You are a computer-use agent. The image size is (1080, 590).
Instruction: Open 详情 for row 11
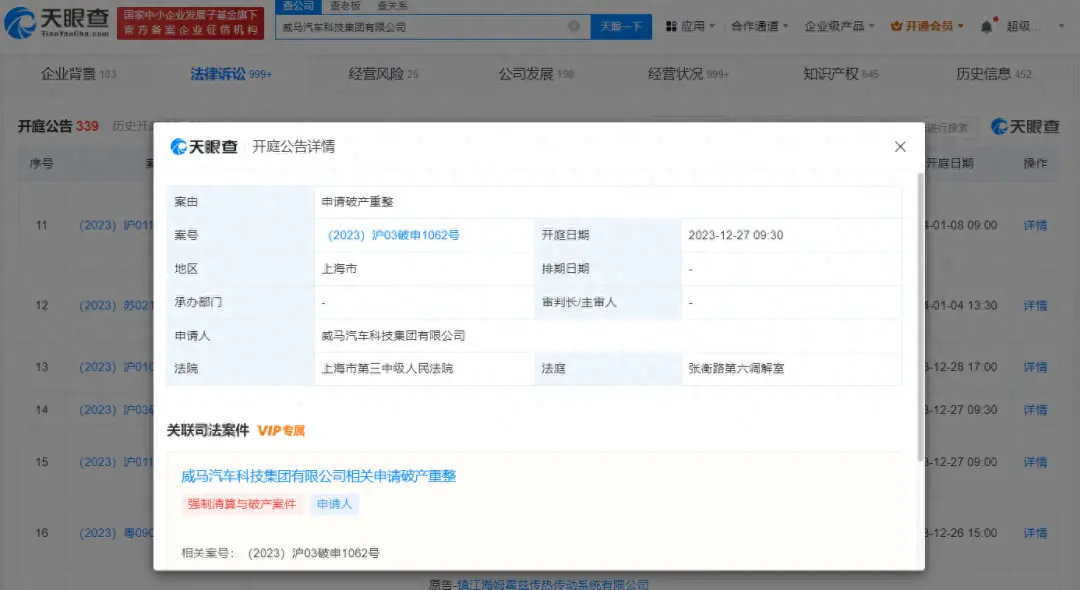1035,225
